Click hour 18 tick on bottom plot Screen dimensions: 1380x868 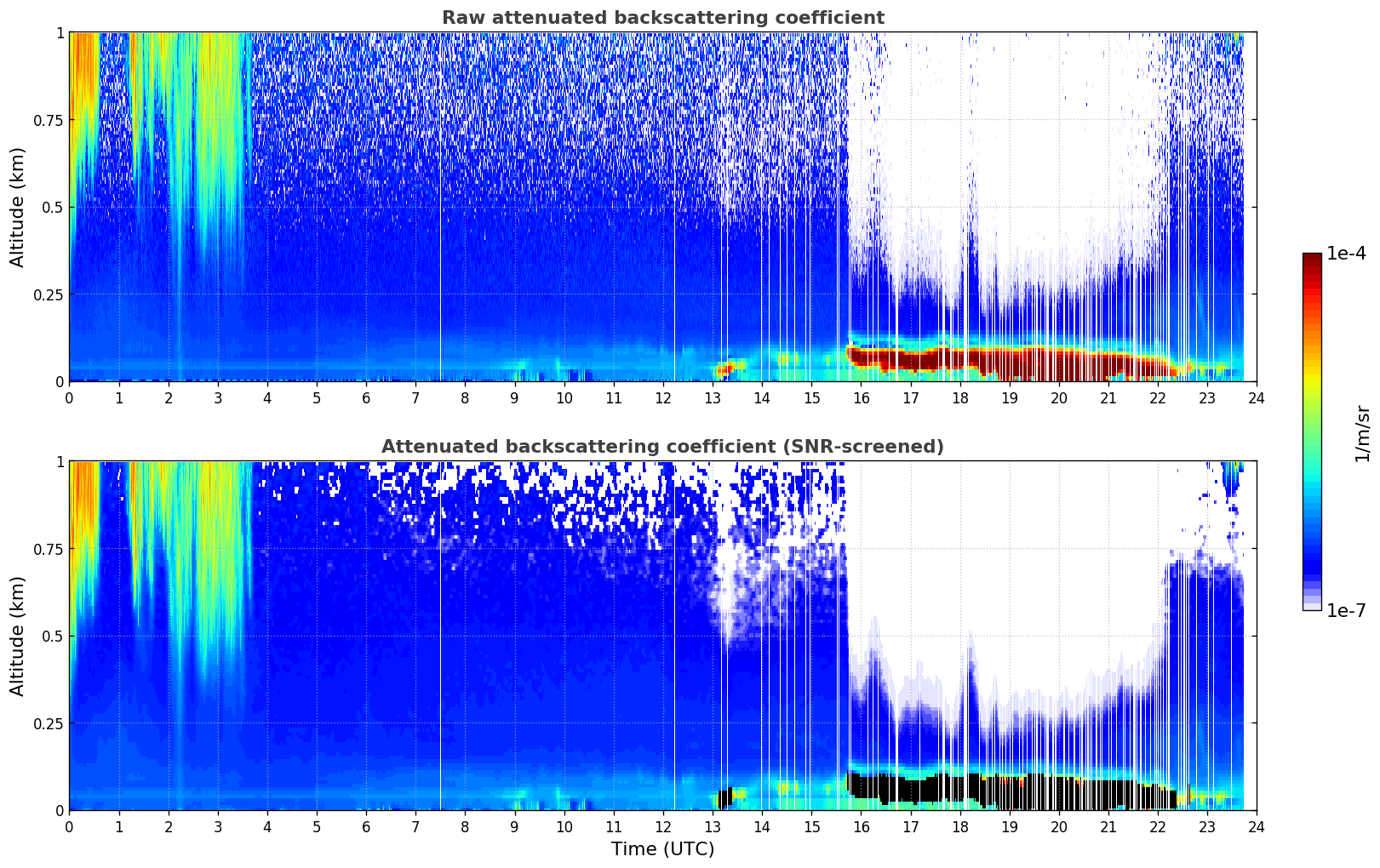click(x=959, y=826)
